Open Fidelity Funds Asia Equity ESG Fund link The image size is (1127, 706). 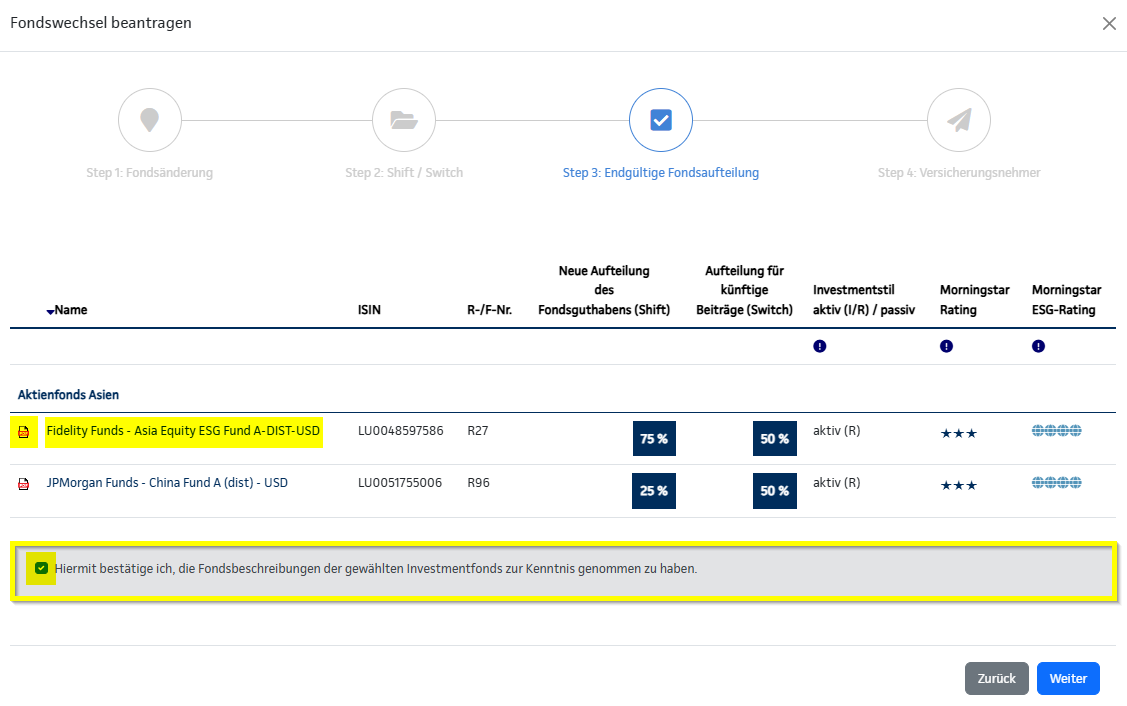(183, 431)
